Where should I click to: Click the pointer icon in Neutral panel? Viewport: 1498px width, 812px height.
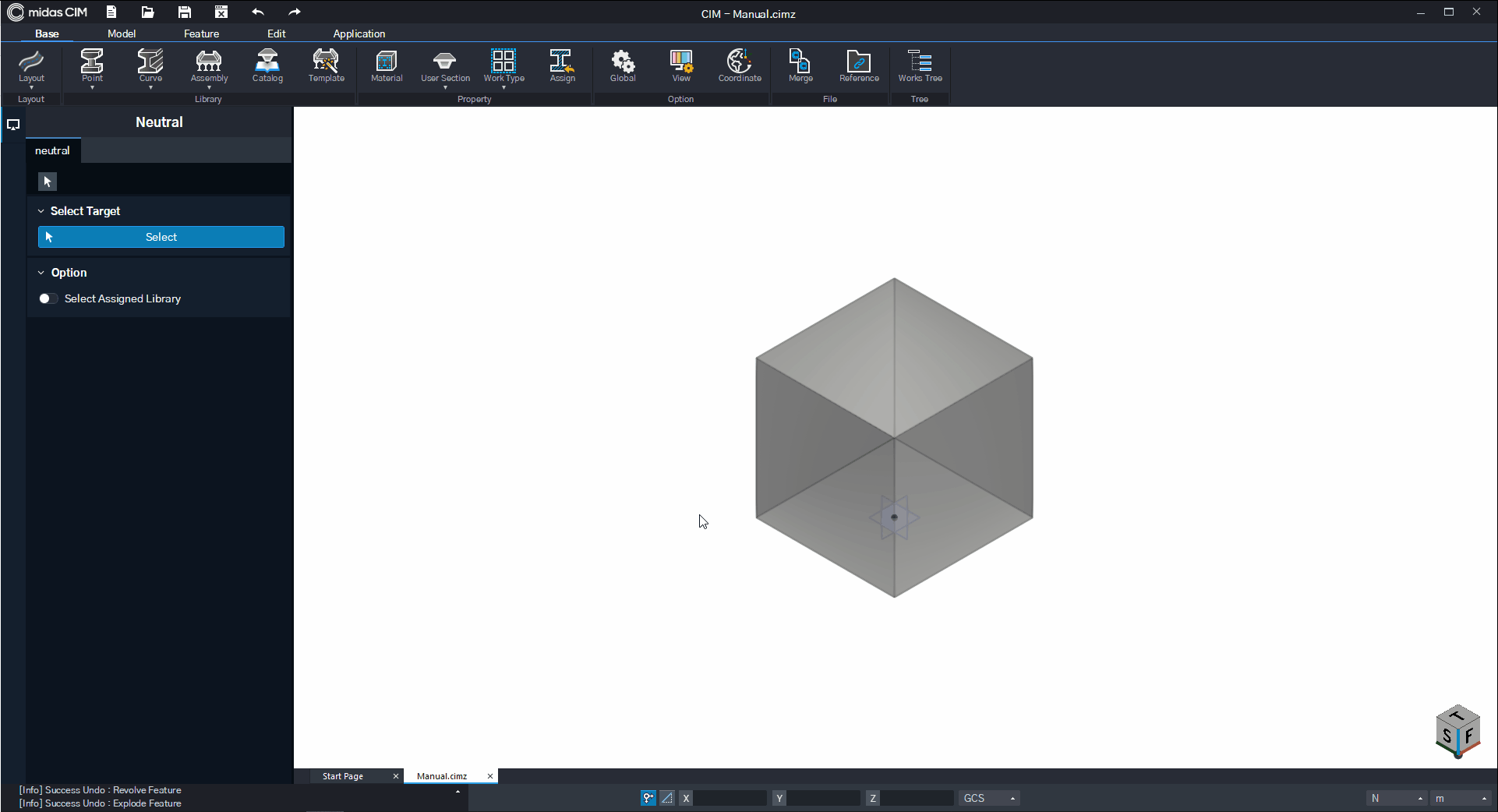point(48,182)
